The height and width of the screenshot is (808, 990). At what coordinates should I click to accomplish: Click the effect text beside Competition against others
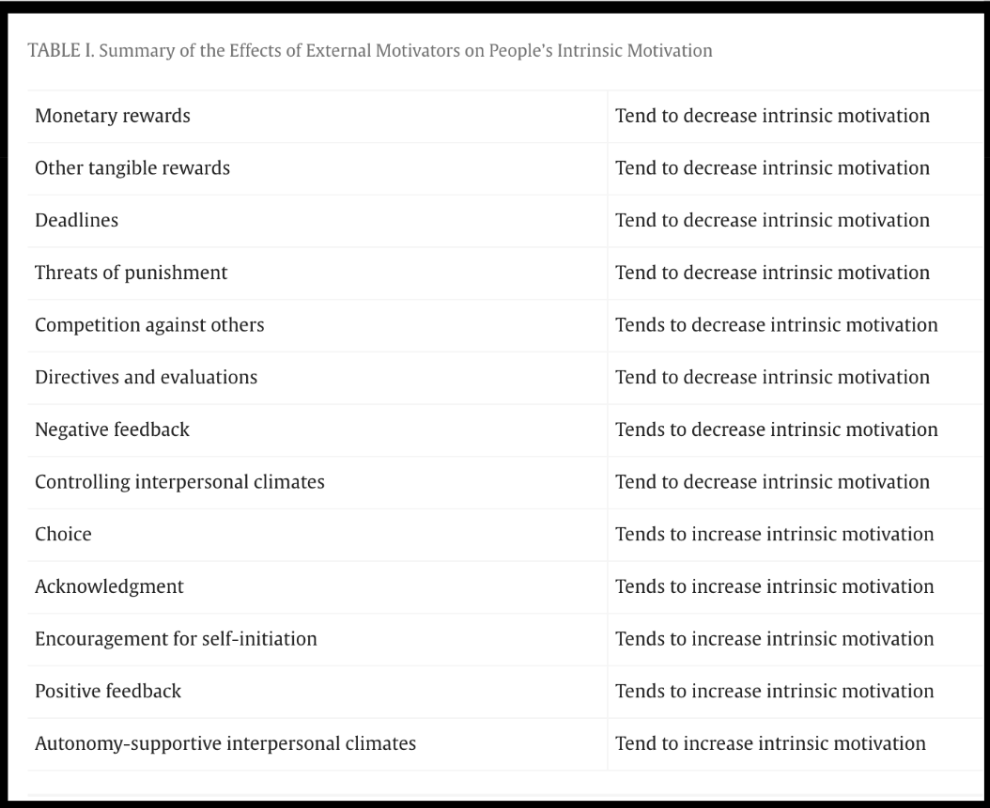click(x=776, y=325)
